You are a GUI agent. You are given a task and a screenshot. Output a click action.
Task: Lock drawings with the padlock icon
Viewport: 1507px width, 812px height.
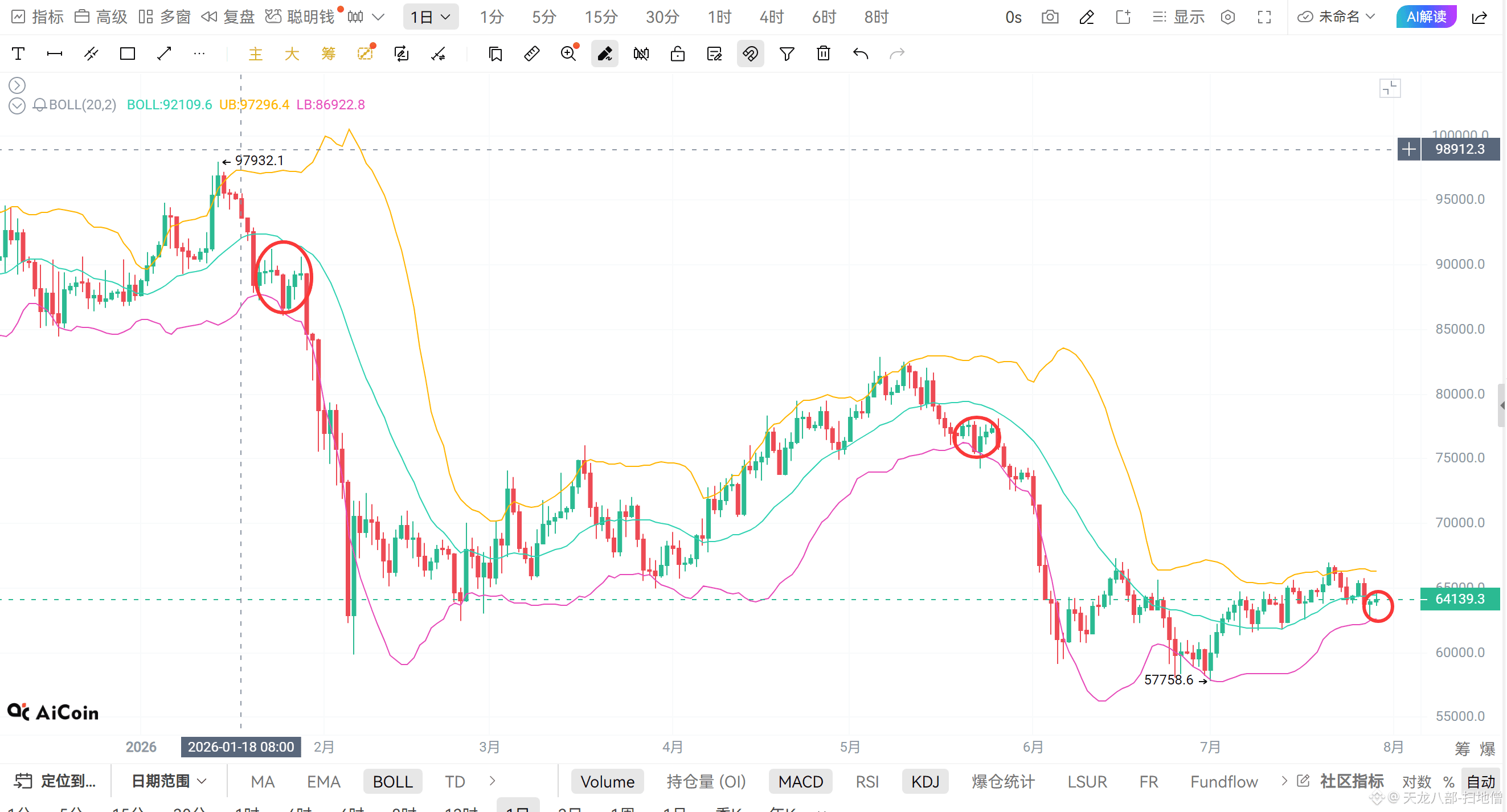[677, 54]
